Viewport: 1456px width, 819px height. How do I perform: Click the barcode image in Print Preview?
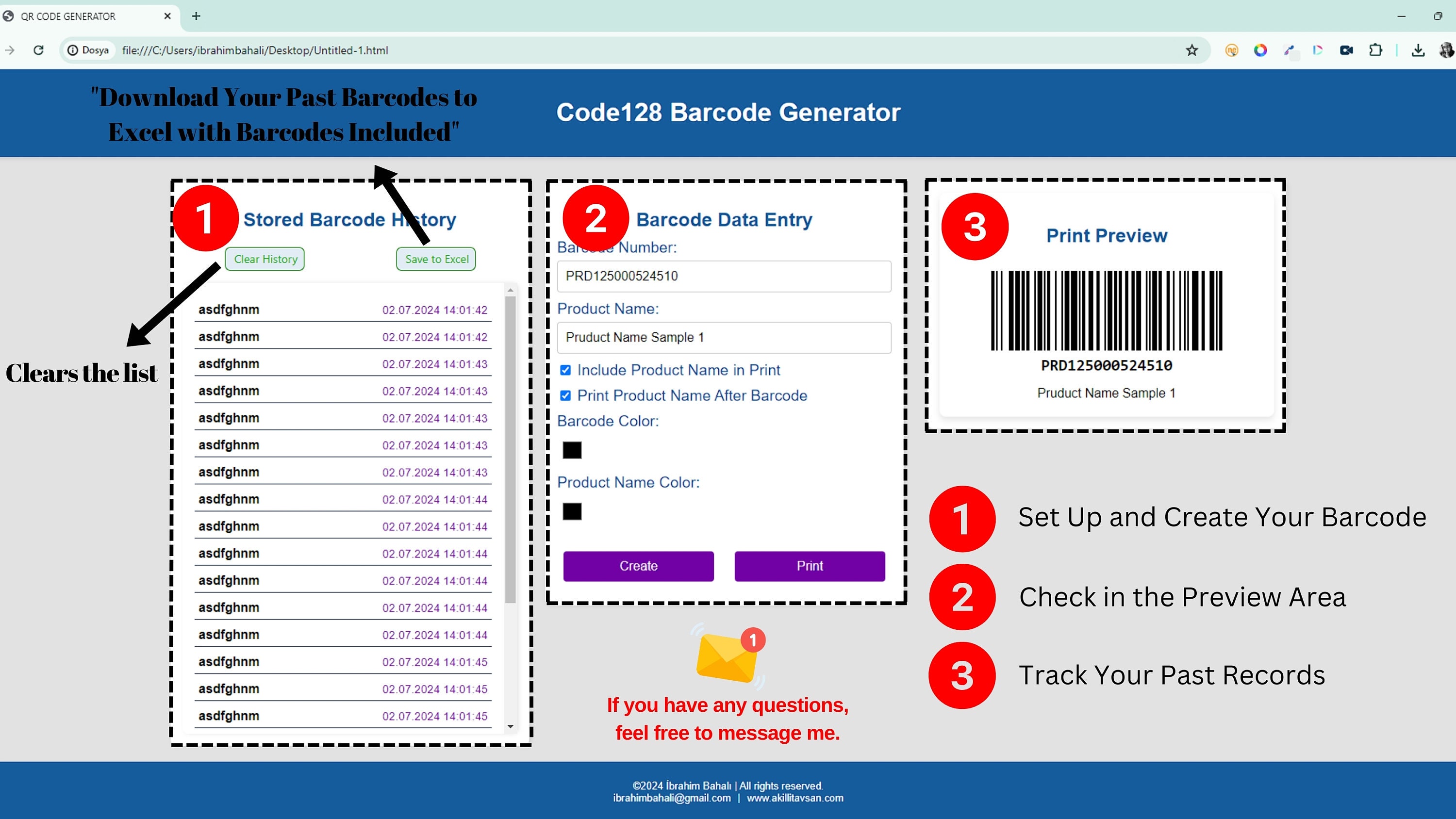[1106, 311]
